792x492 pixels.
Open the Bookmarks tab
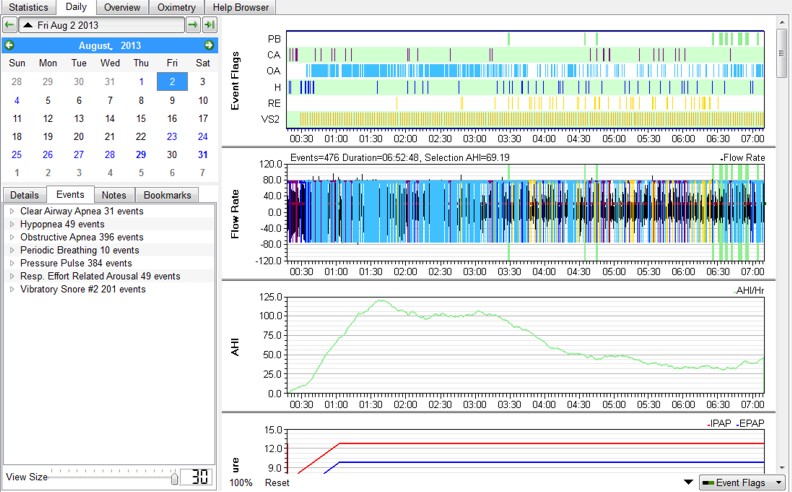tap(166, 195)
